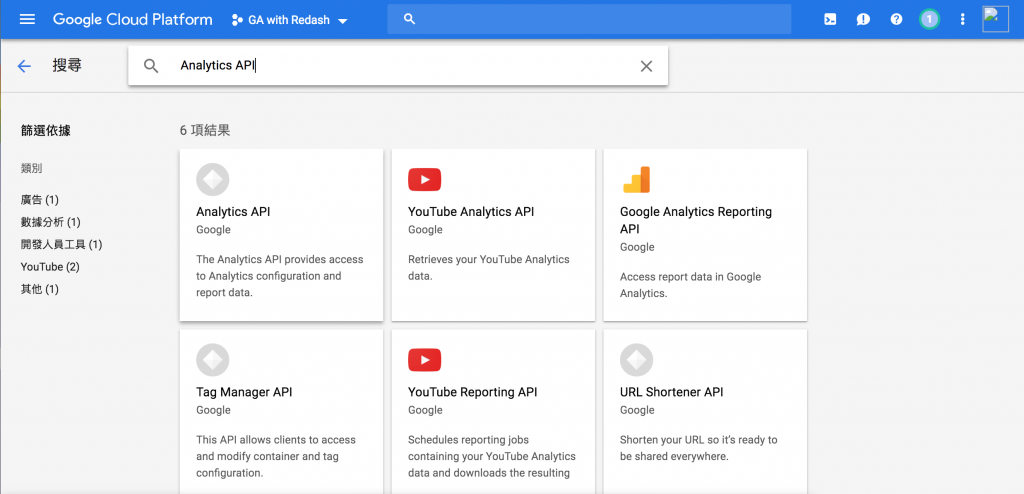Open the three-dot settings menu
This screenshot has height=494, width=1024.
coord(962,19)
